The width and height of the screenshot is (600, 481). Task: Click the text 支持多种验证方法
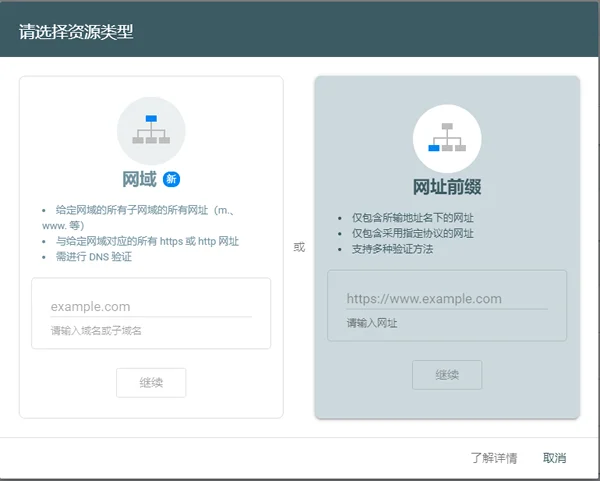click(x=393, y=249)
